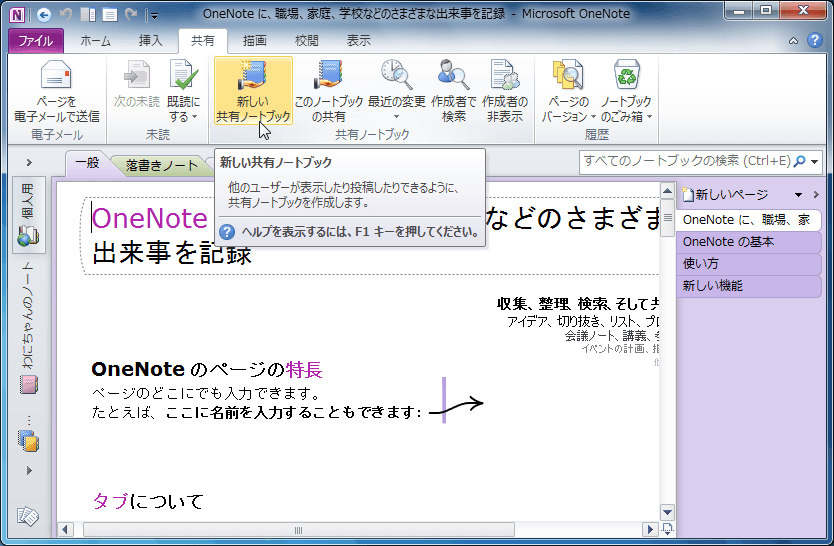The width and height of the screenshot is (834, 546).
Task: Click page title '出来事を記録'
Action: click(171, 253)
